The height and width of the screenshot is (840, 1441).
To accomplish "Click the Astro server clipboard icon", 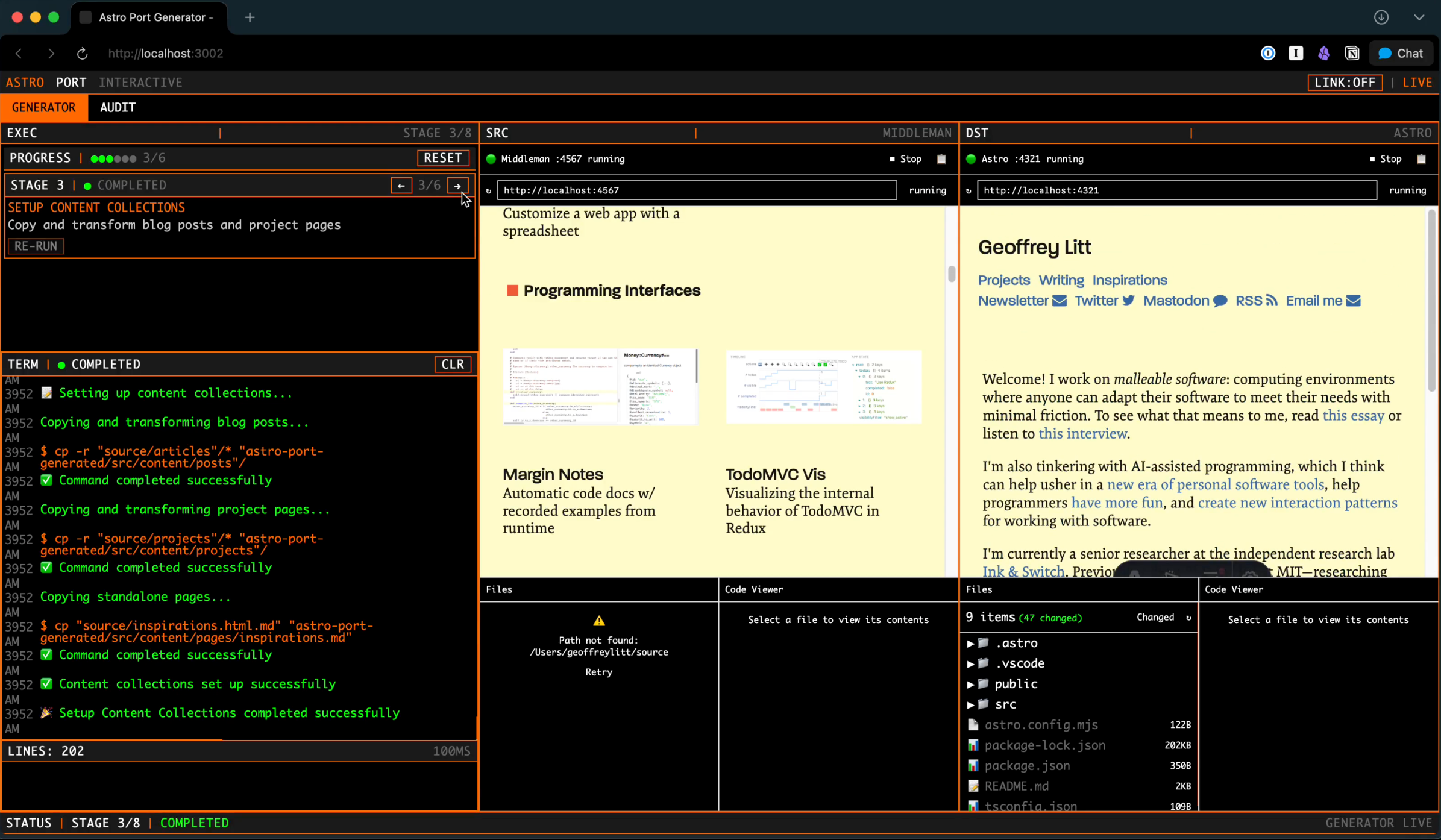I will tap(1421, 159).
